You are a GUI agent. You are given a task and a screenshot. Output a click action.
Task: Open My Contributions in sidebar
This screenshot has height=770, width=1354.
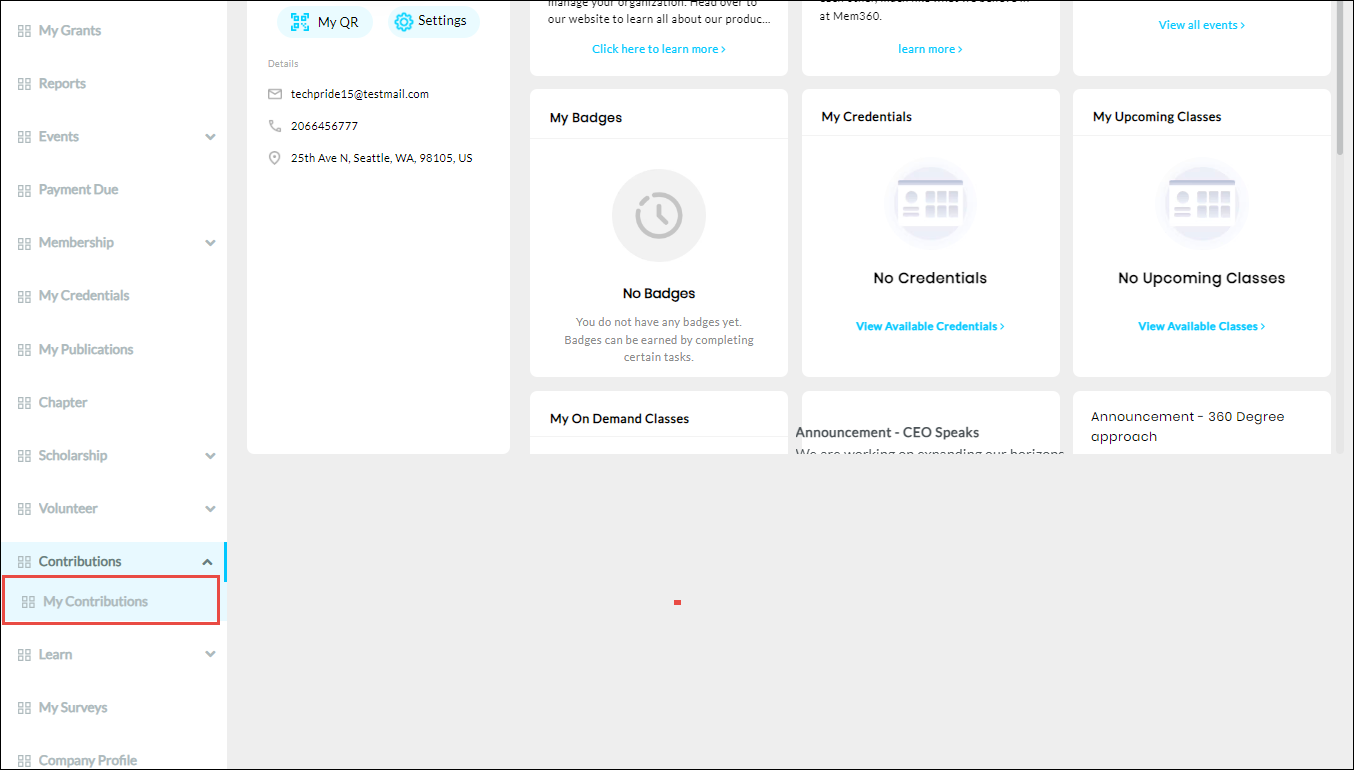coord(95,601)
